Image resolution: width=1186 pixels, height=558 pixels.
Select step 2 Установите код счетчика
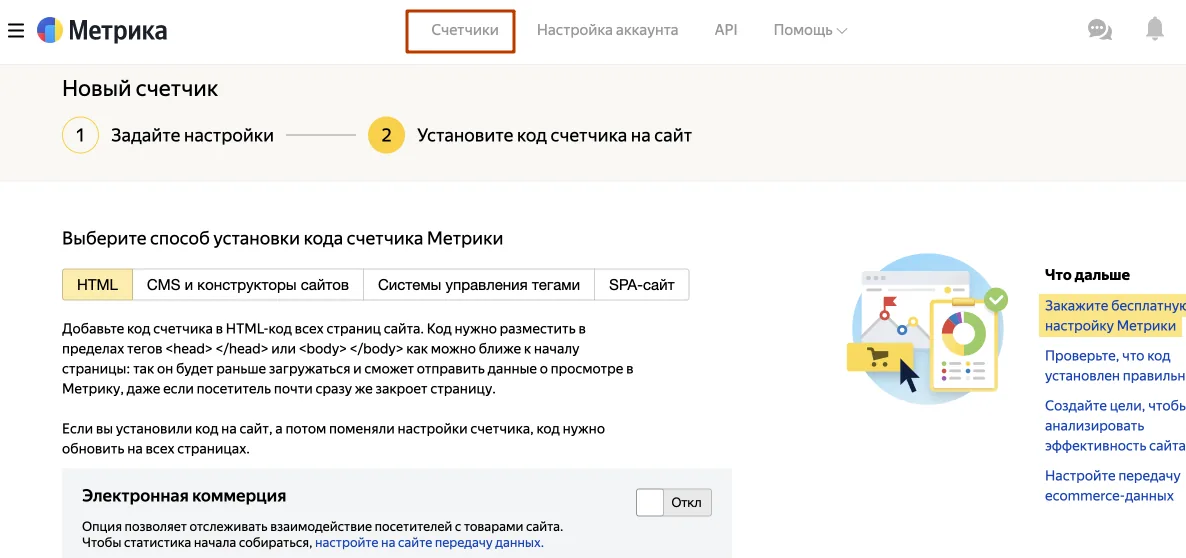tap(529, 136)
